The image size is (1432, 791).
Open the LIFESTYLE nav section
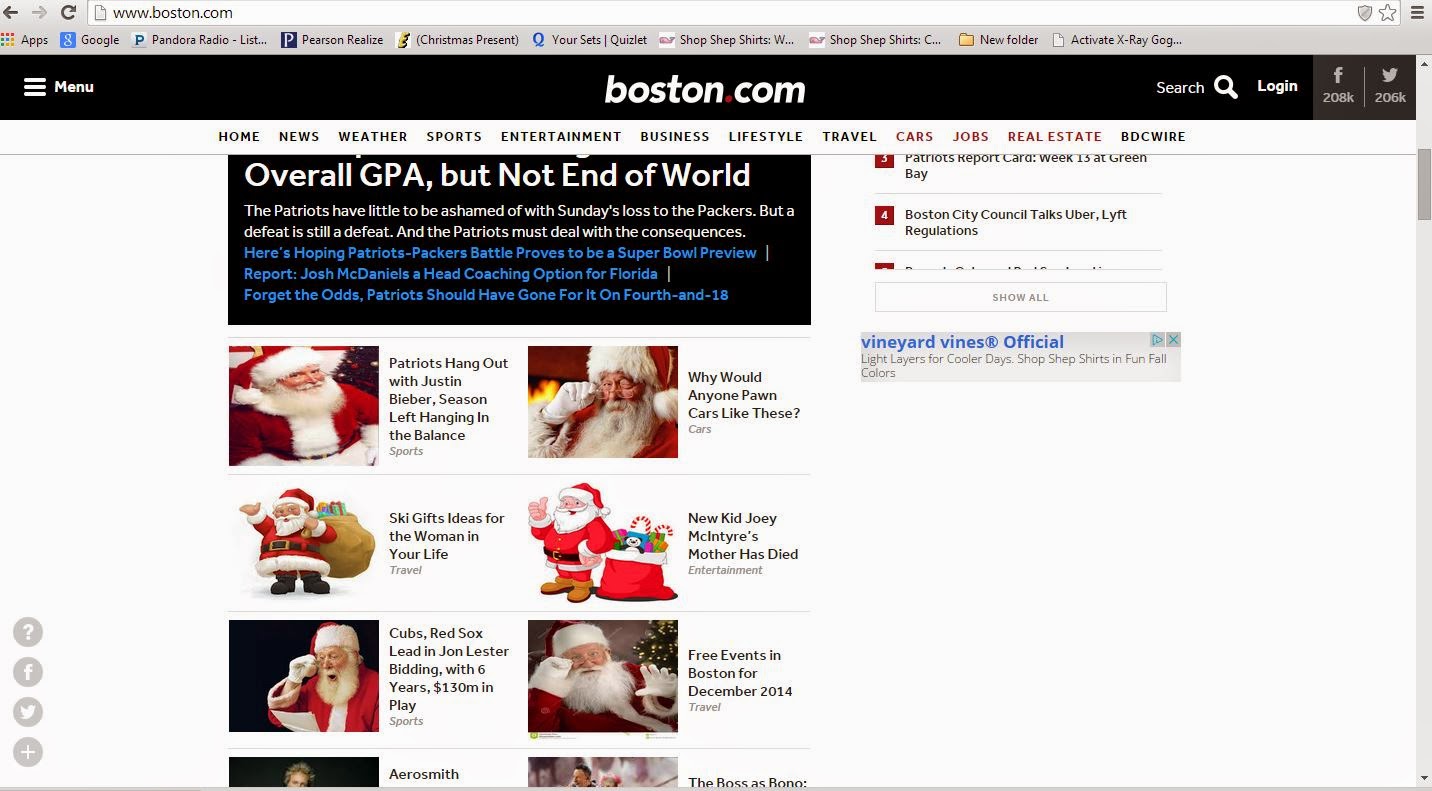(766, 137)
